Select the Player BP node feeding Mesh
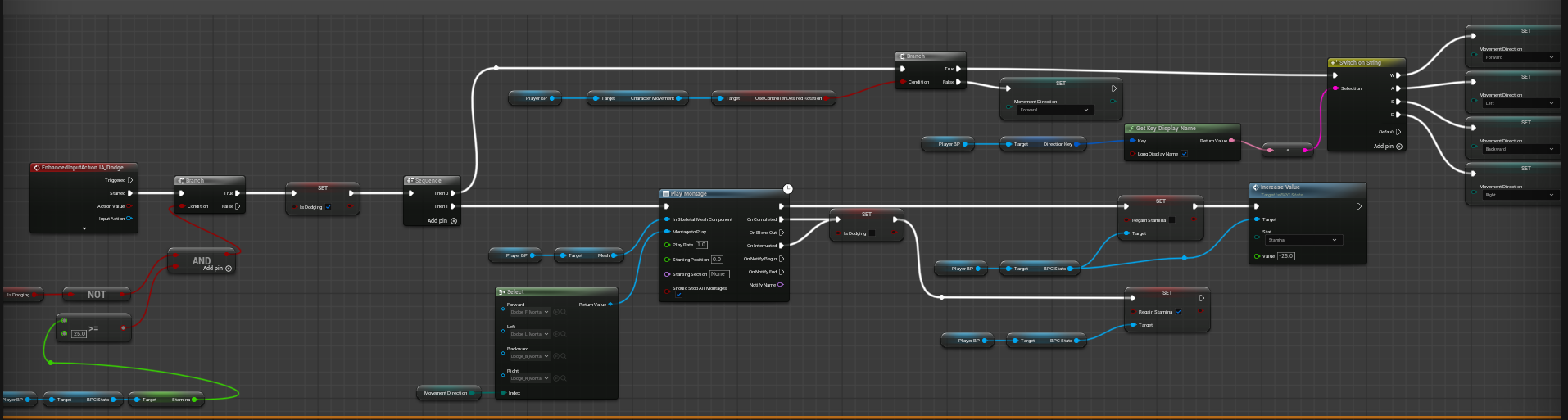Viewport: 1568px width, 420px height. 516,255
